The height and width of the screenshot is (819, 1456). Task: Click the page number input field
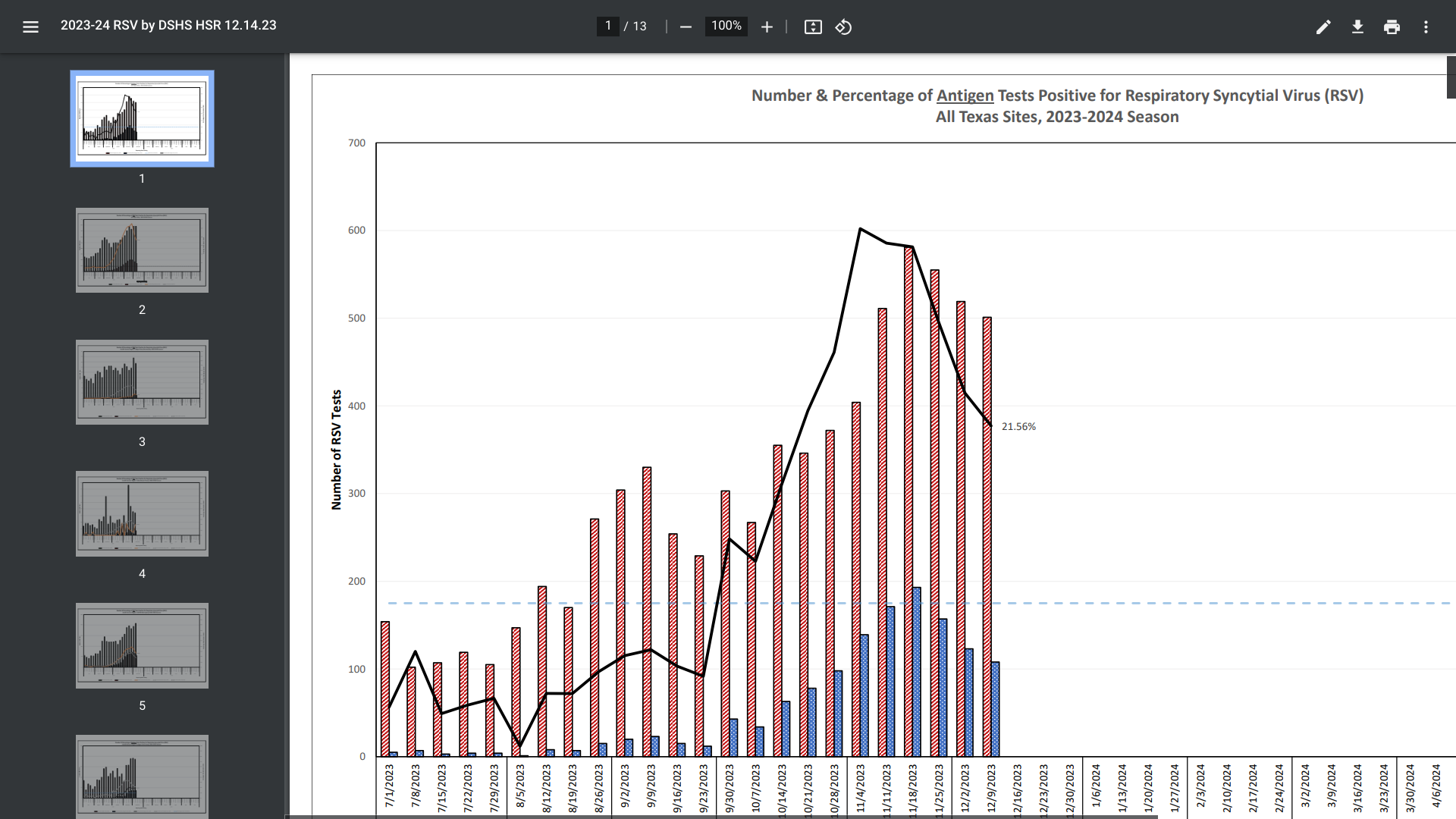pyautogui.click(x=607, y=26)
